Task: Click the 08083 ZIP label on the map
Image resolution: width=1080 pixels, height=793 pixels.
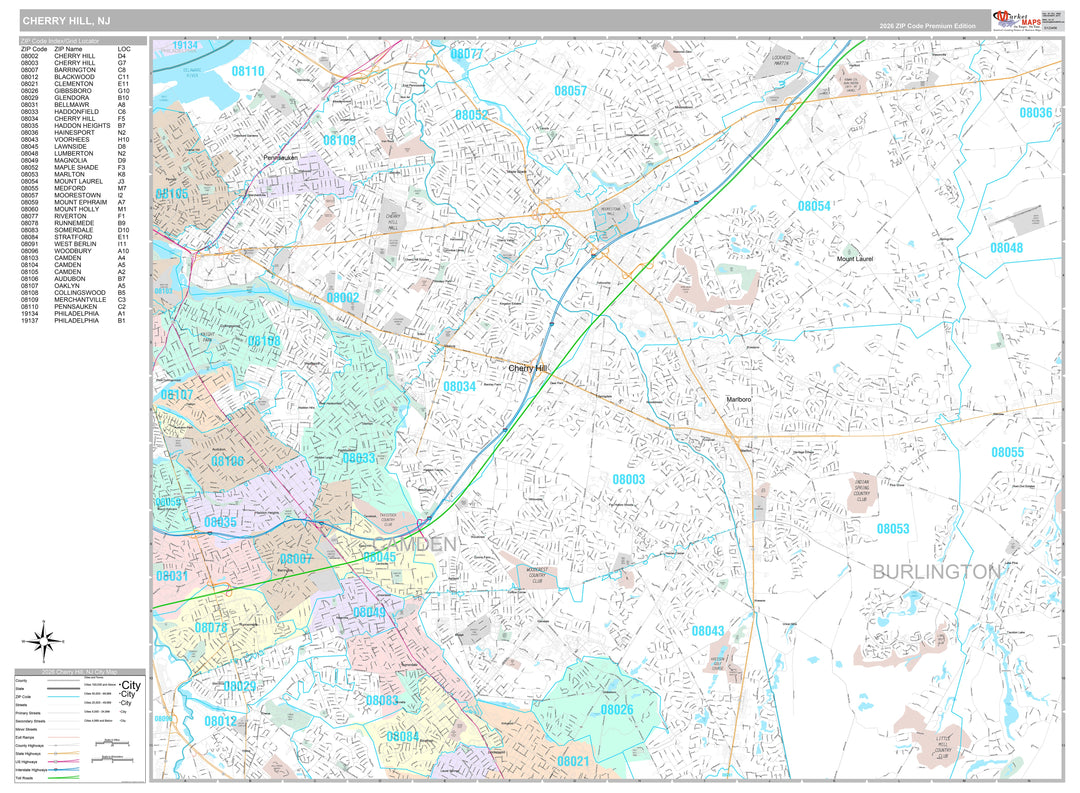Action: 382,701
